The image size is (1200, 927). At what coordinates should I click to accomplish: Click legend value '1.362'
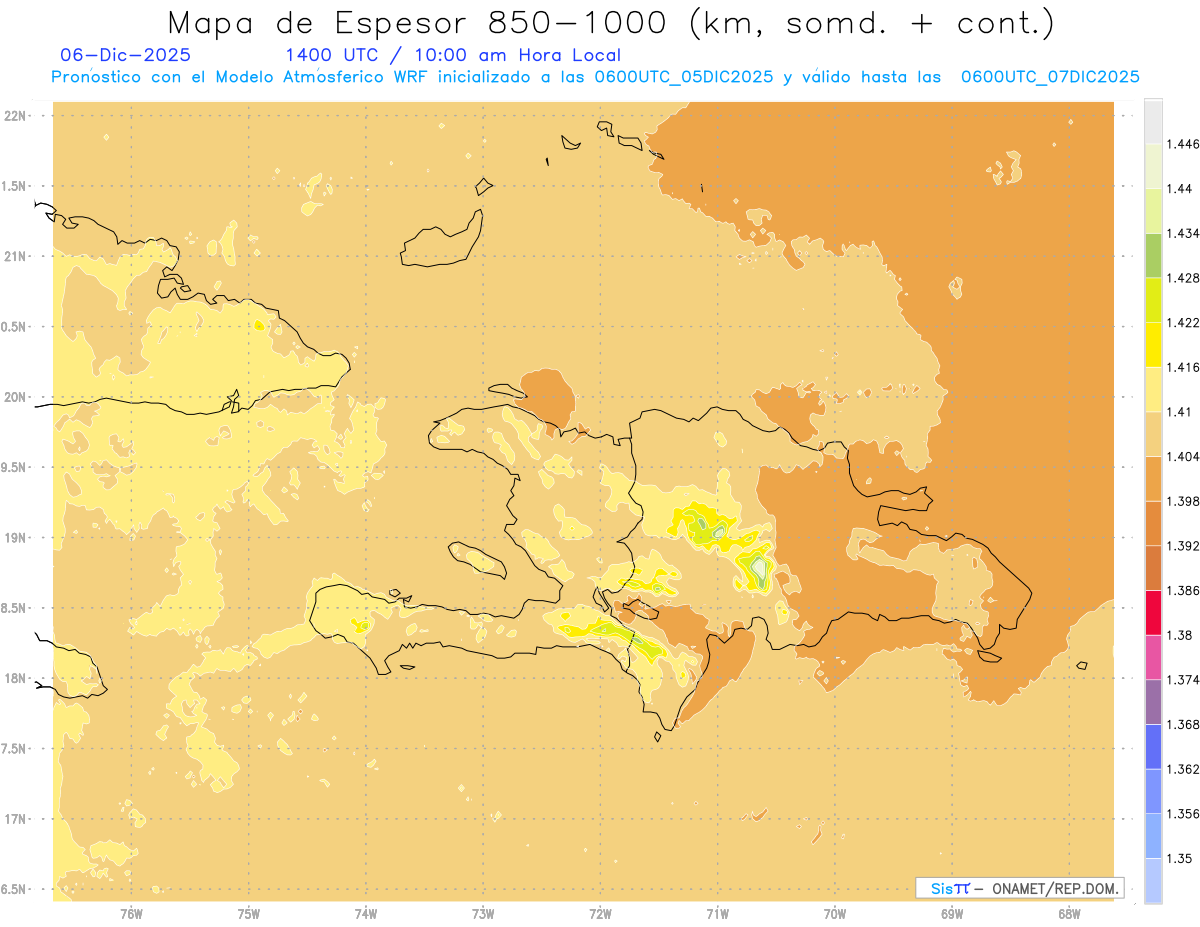pos(1185,769)
